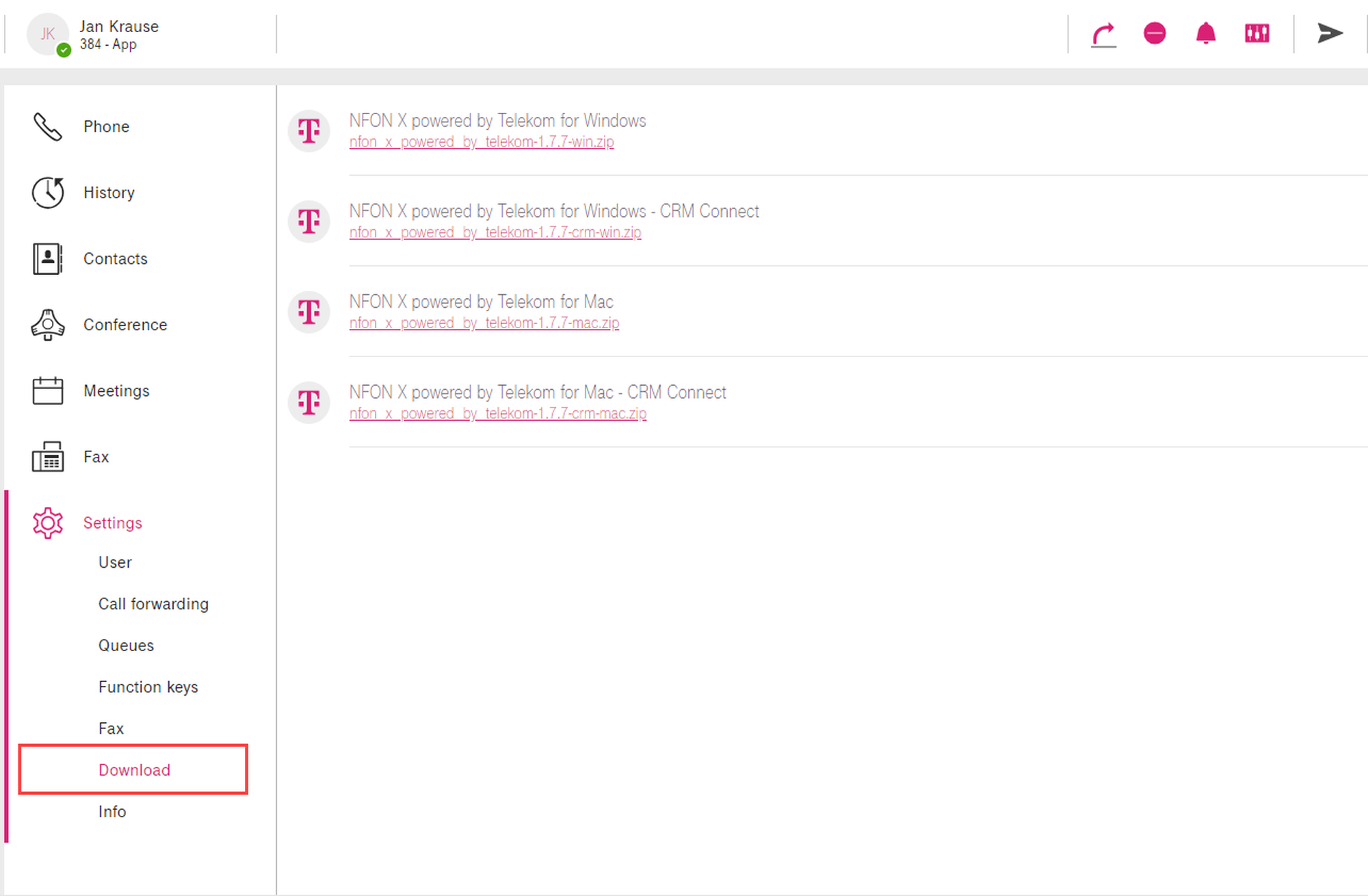
Task: Open the Call forwarding settings
Action: click(153, 604)
